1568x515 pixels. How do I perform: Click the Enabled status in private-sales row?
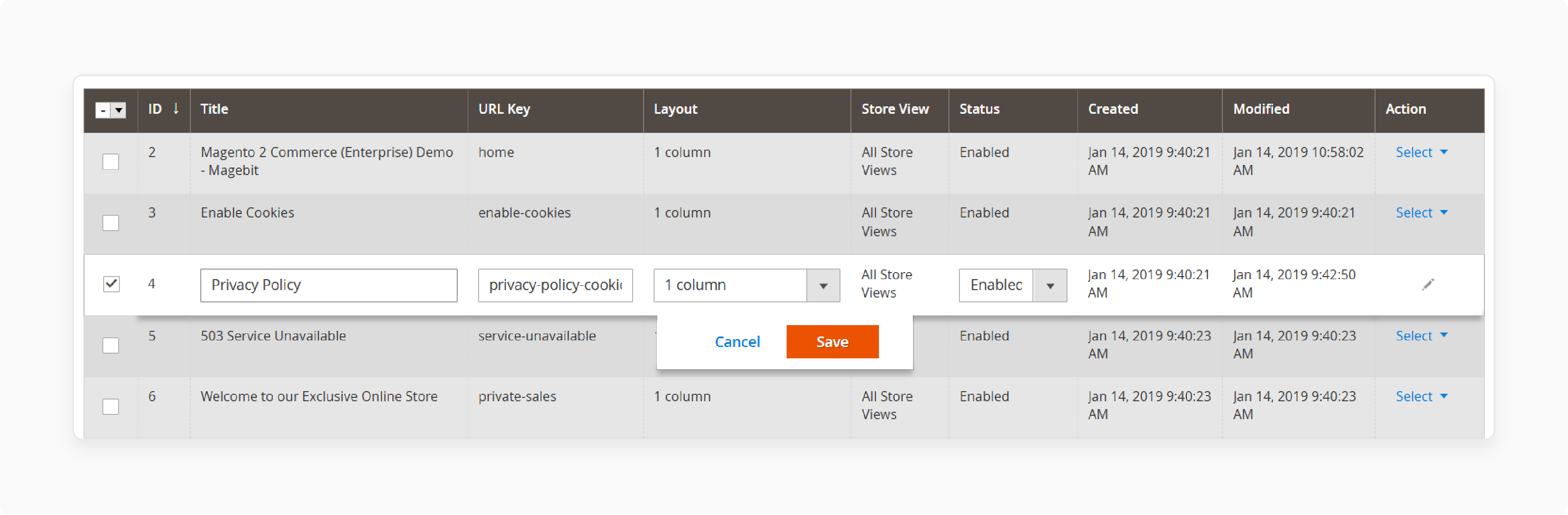click(984, 396)
